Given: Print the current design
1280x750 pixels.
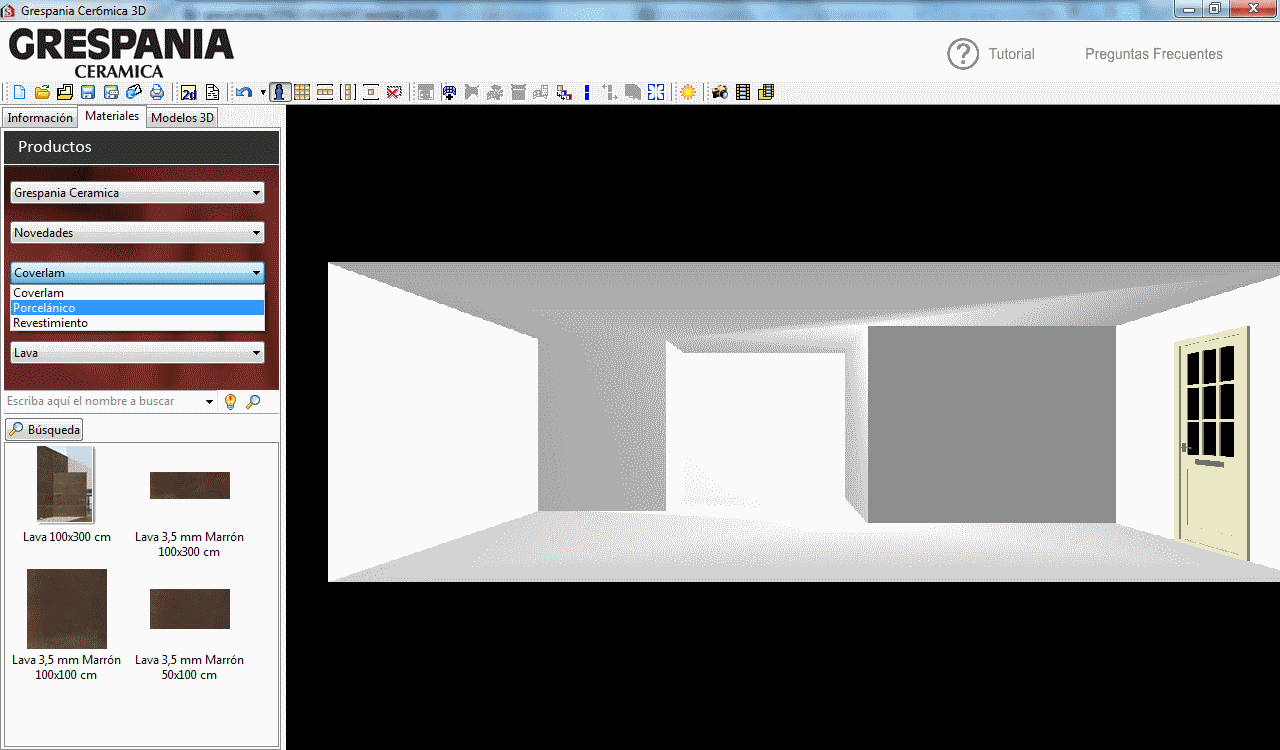Looking at the screenshot, I should (x=157, y=92).
